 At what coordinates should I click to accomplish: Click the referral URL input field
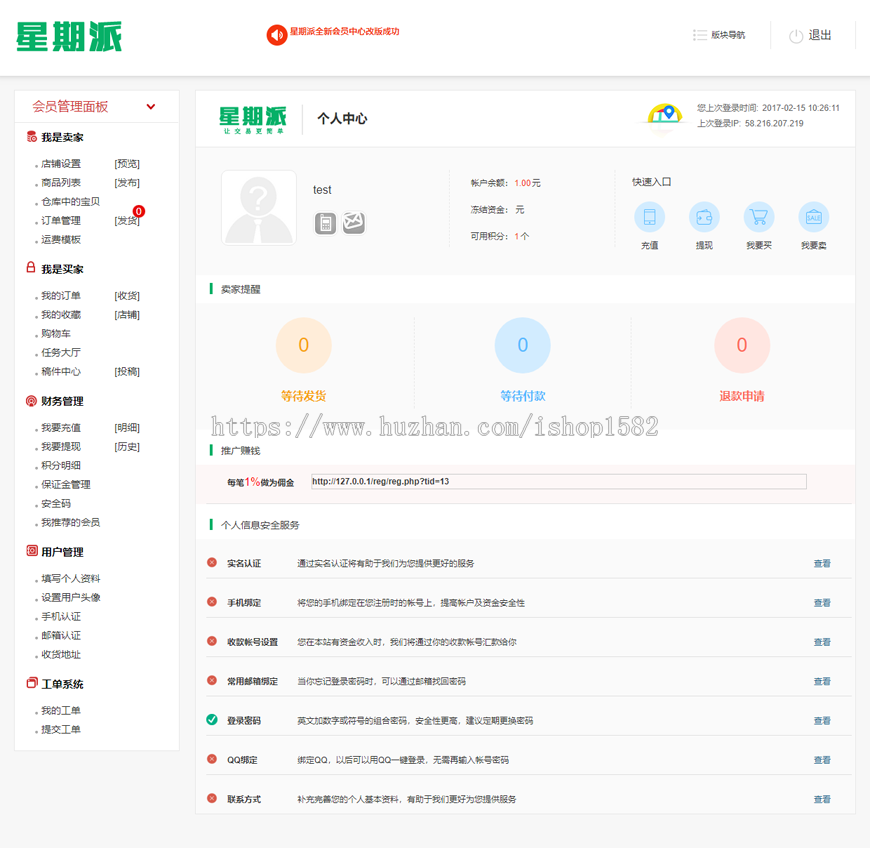558,482
